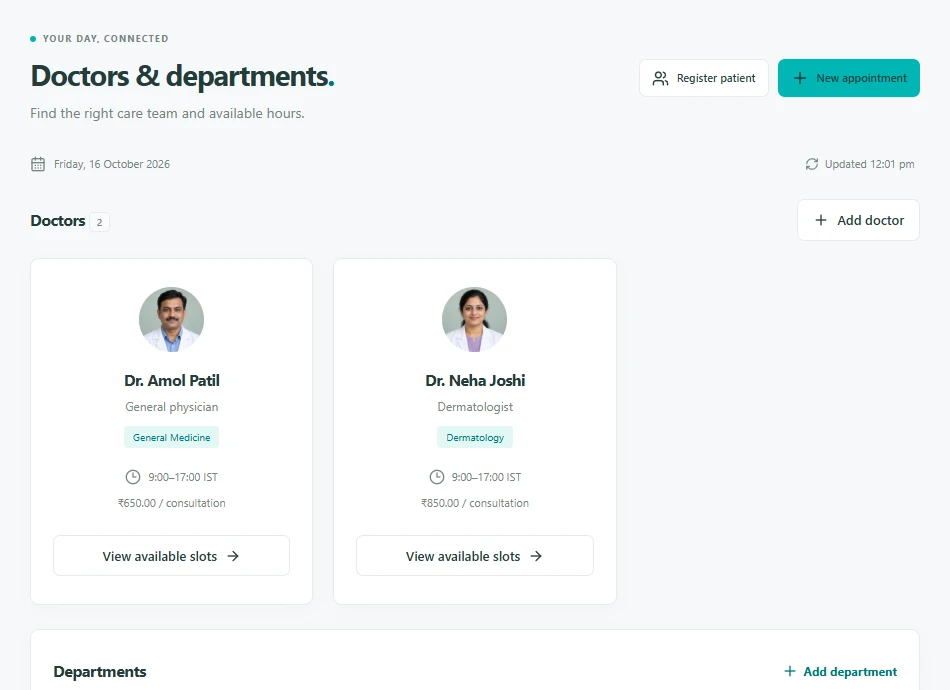The image size is (950, 690).
Task: Click arrow icon on Amol Patil slots button
Action: (233, 556)
